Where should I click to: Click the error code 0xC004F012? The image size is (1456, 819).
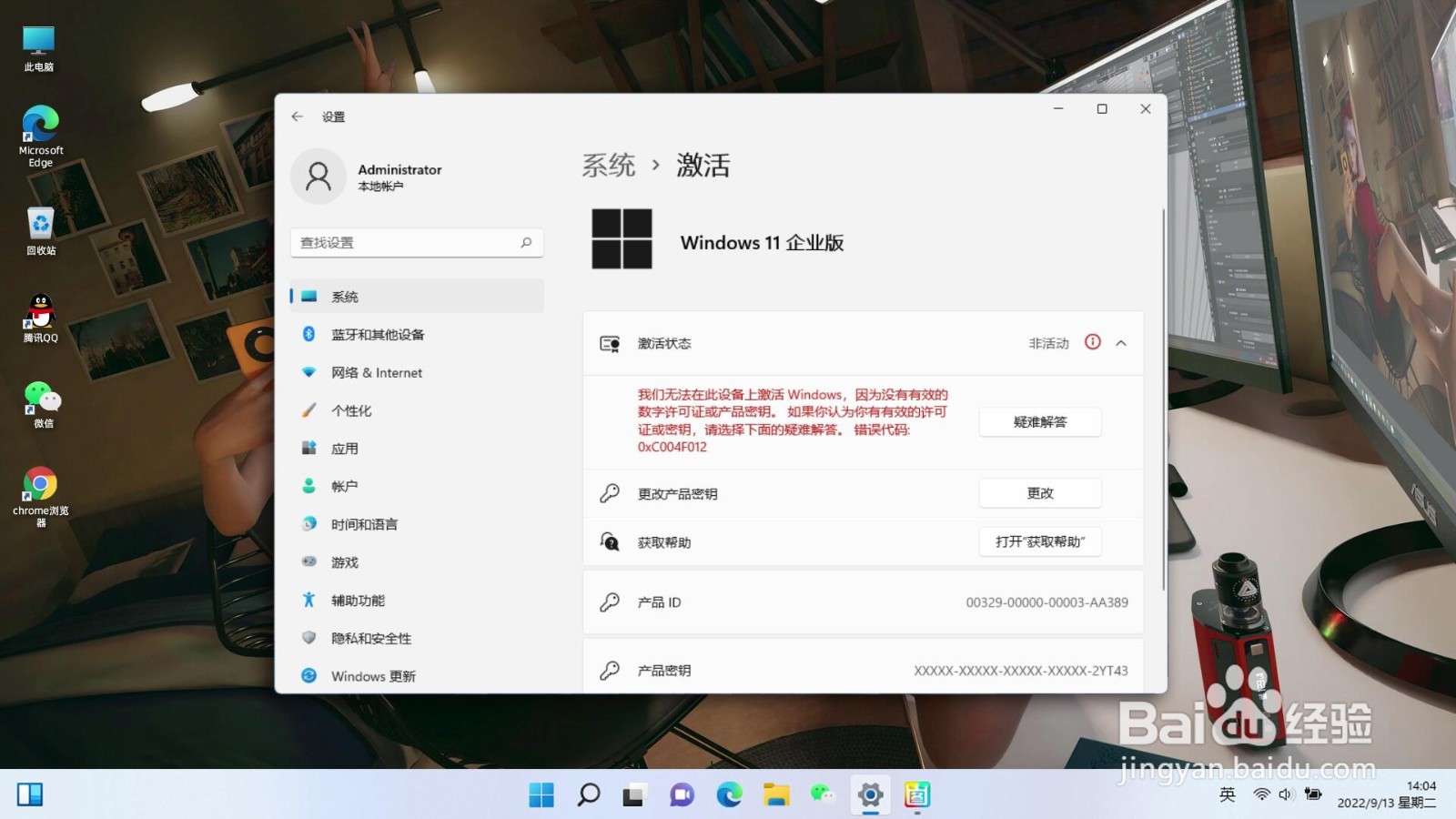672,447
